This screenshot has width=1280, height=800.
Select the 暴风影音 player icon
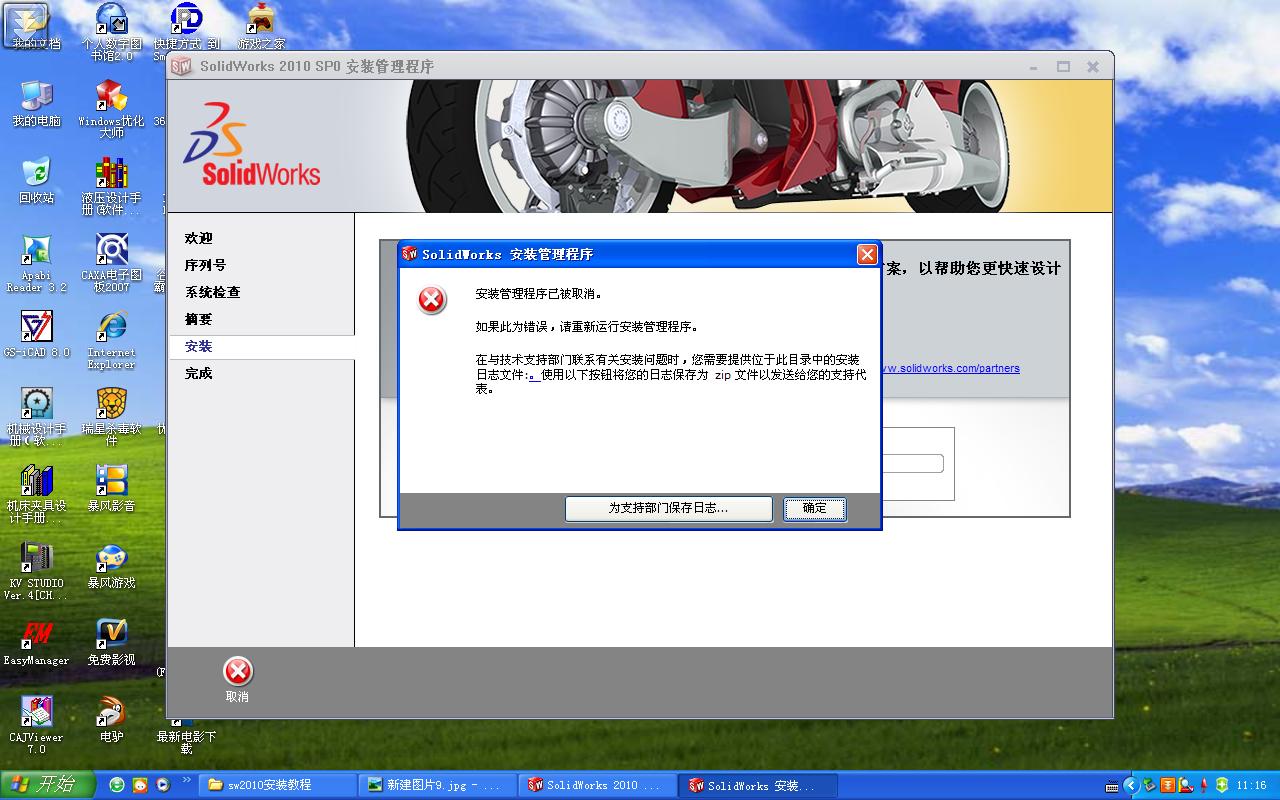pos(111,488)
